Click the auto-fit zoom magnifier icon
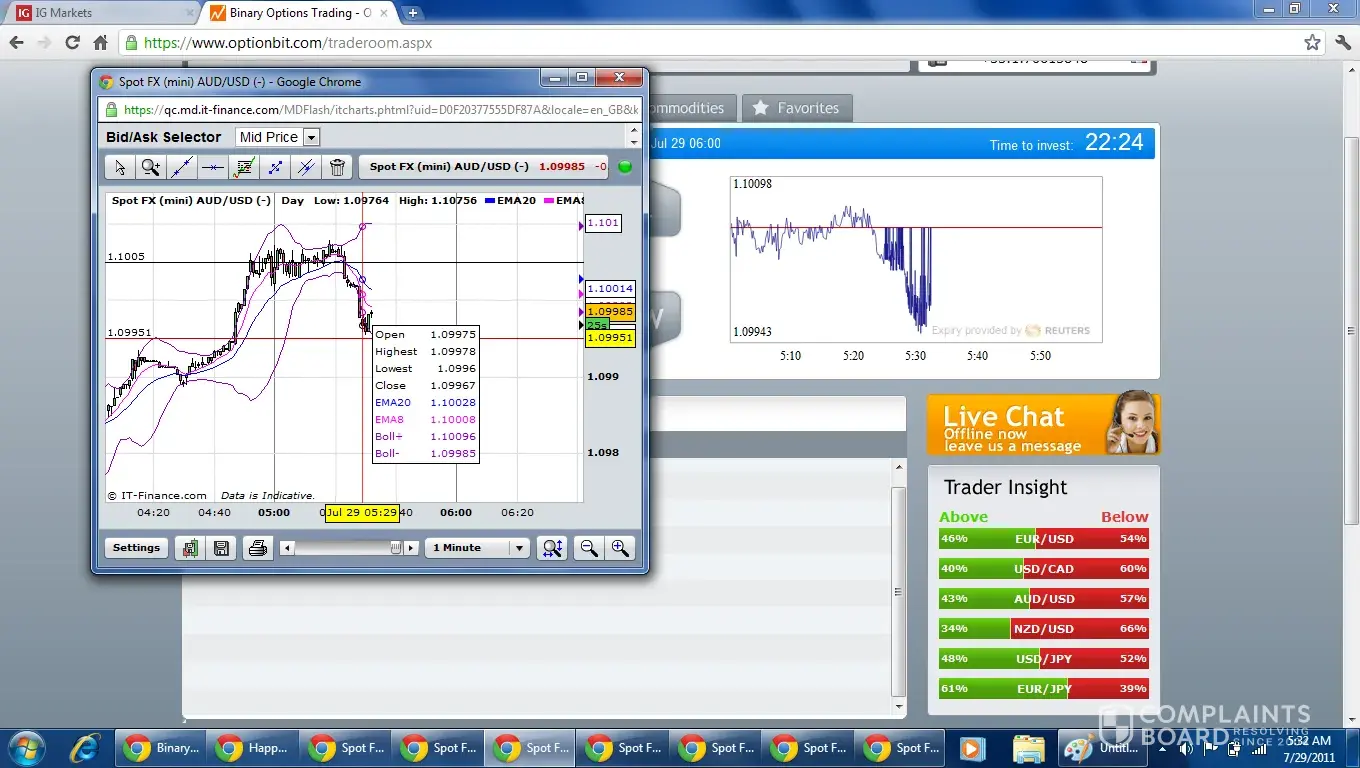Viewport: 1360px width, 768px height. point(552,548)
